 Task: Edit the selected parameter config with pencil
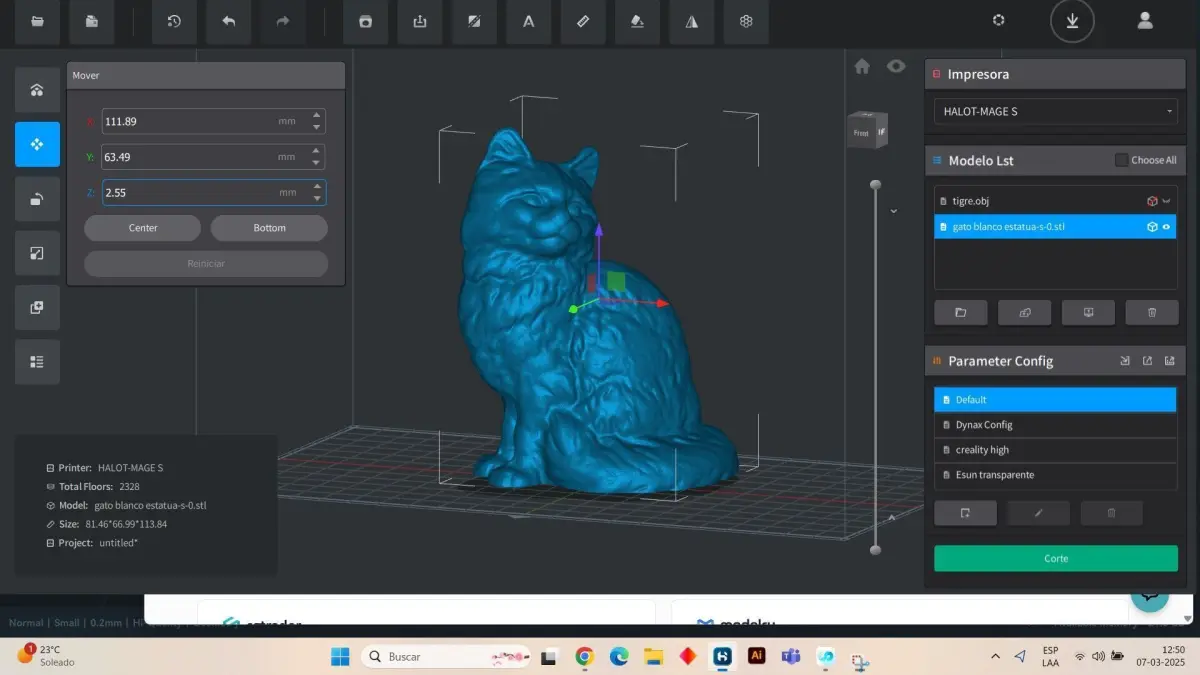[1038, 513]
